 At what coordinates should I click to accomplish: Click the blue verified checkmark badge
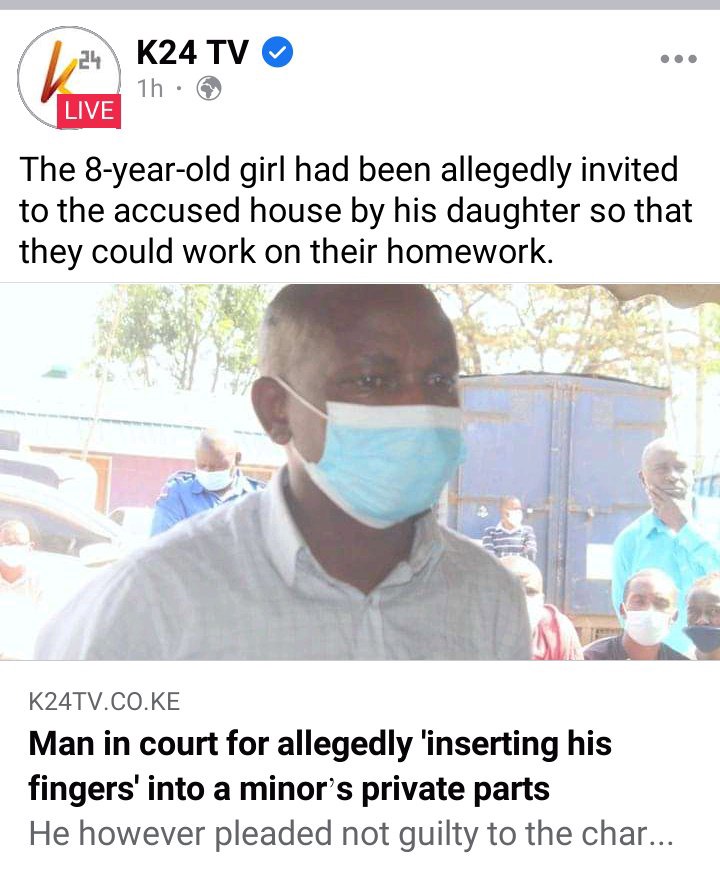coord(277,53)
